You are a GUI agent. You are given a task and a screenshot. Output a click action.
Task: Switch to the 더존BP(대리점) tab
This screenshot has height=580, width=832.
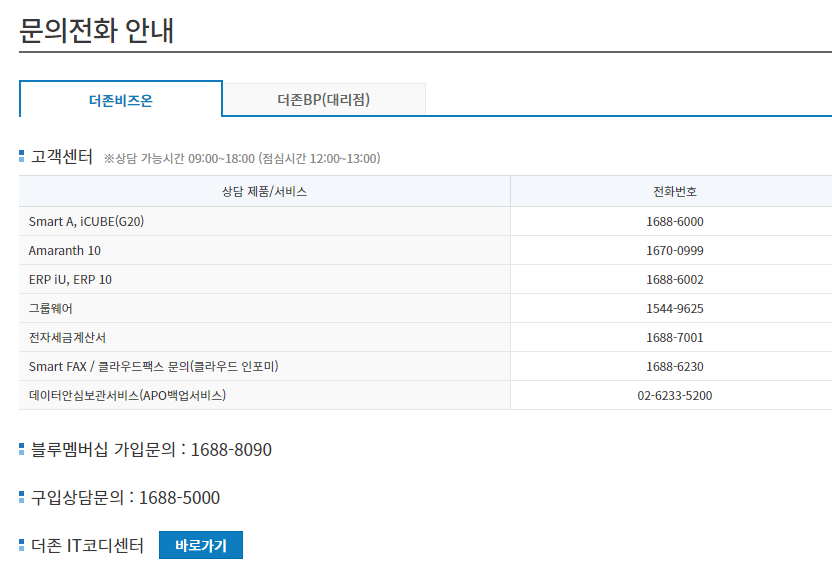(x=325, y=99)
